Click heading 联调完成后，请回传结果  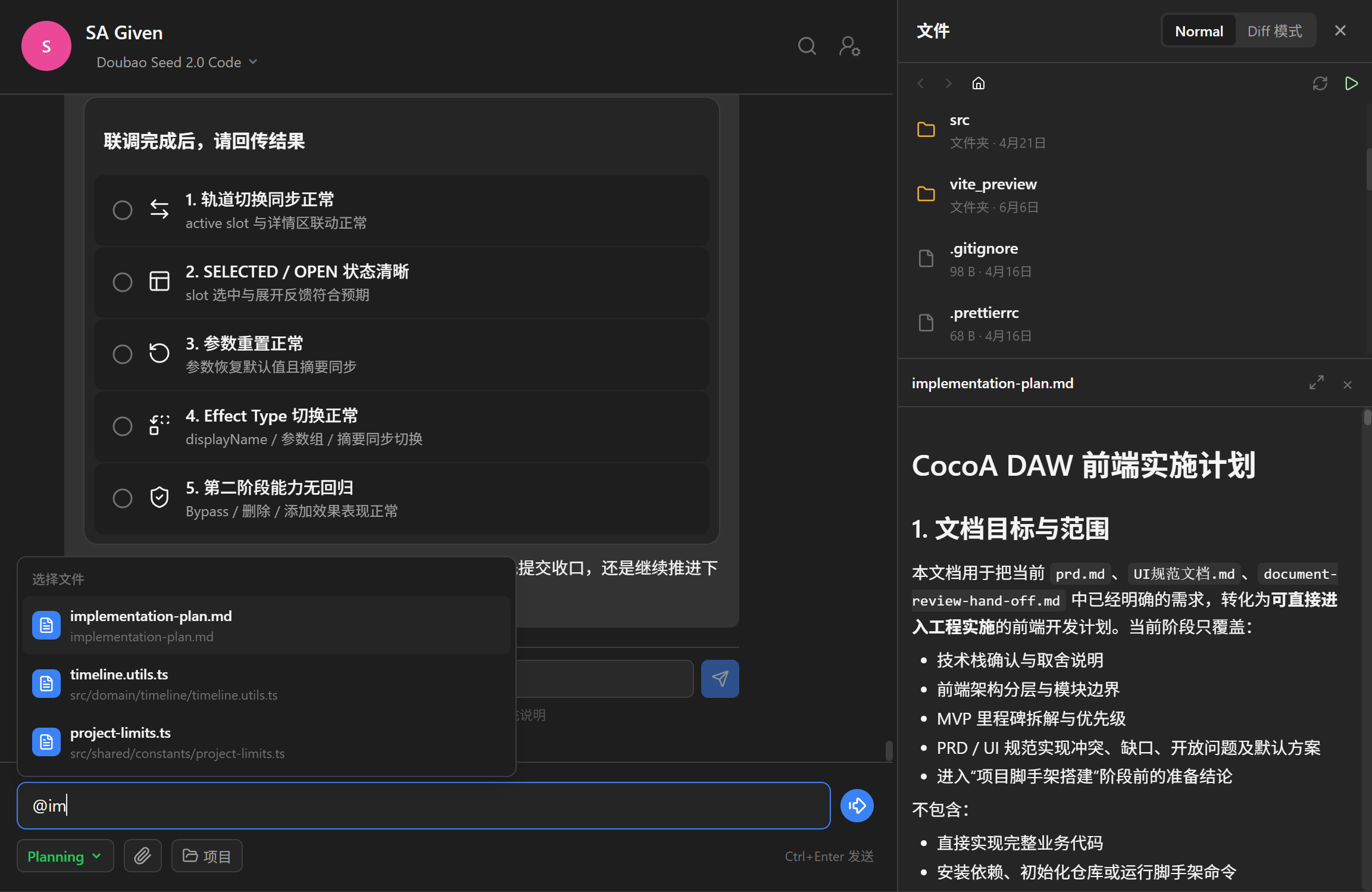pos(204,141)
